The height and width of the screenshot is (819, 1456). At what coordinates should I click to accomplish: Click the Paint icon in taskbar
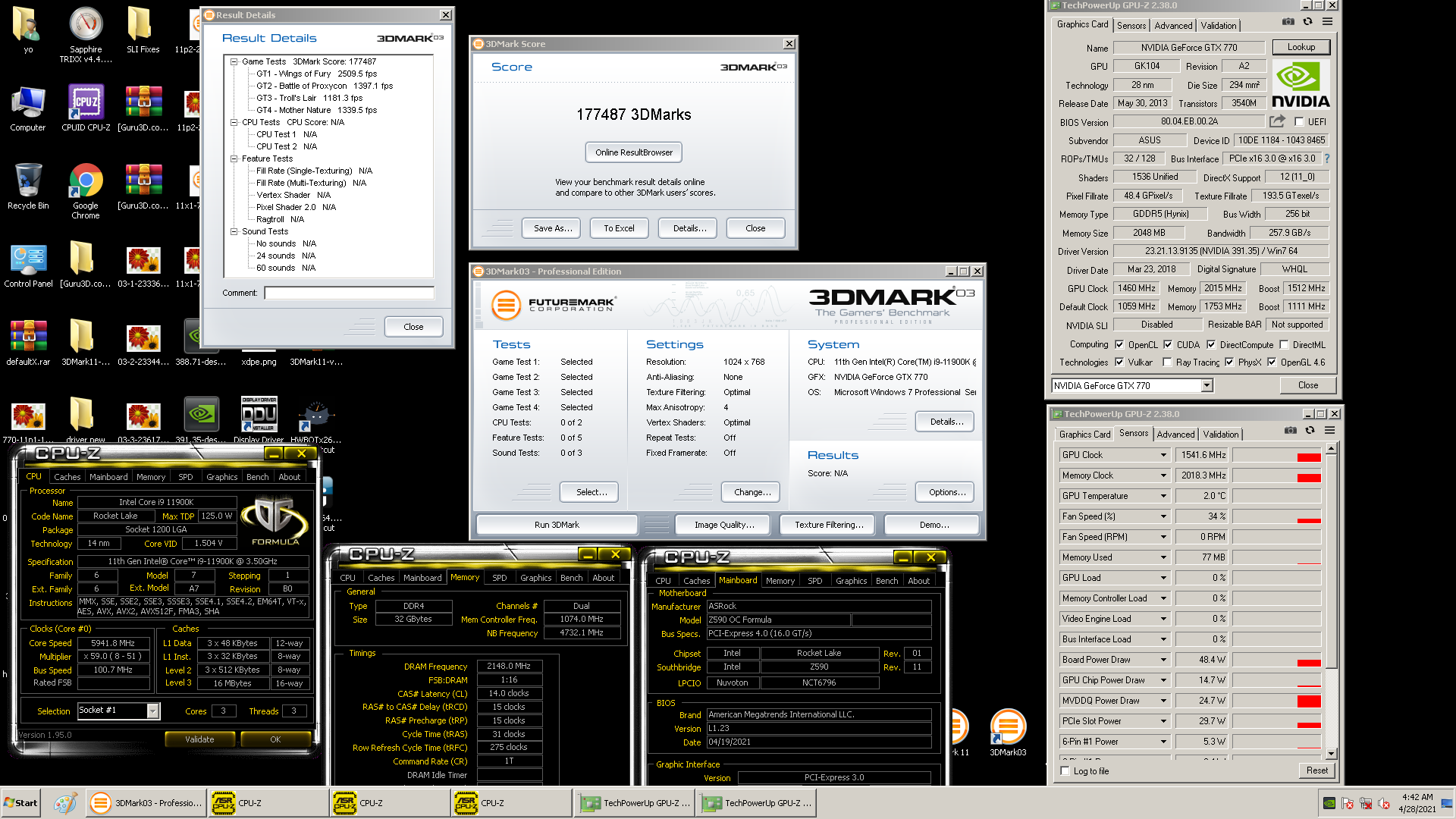65,803
